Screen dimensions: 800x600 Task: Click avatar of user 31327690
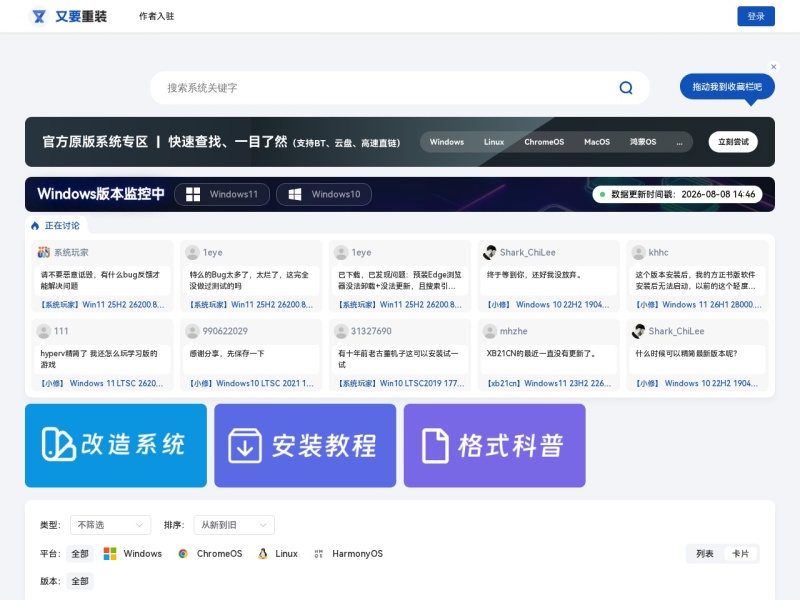click(x=341, y=331)
